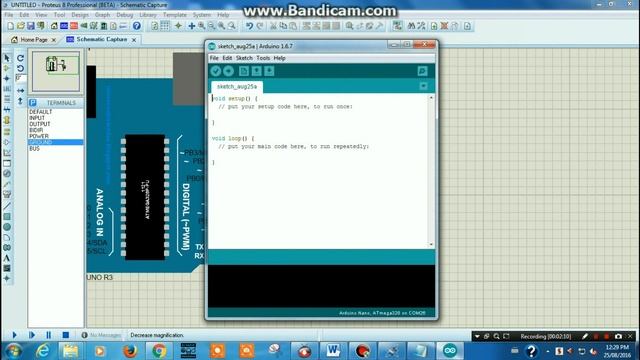Image resolution: width=640 pixels, height=360 pixels.
Task: Click Save Project disk icon in Proteus
Action: coord(31,26)
